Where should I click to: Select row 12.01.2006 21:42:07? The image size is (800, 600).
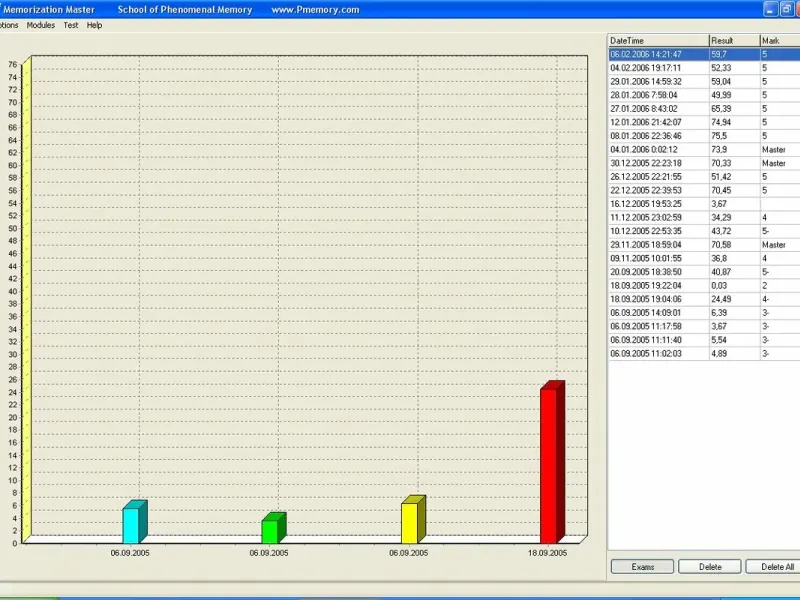coord(704,122)
